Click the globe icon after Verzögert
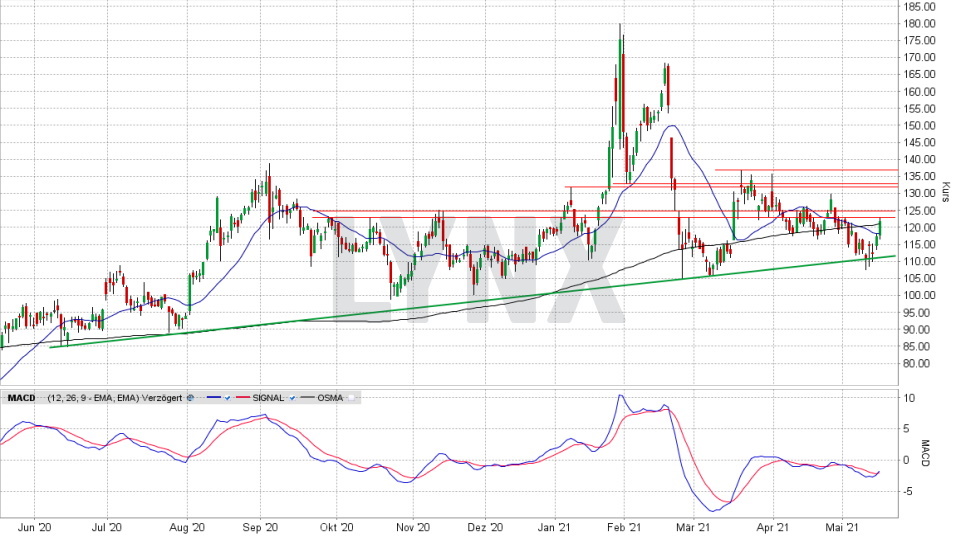Screen dimensions: 960x540 [190, 398]
